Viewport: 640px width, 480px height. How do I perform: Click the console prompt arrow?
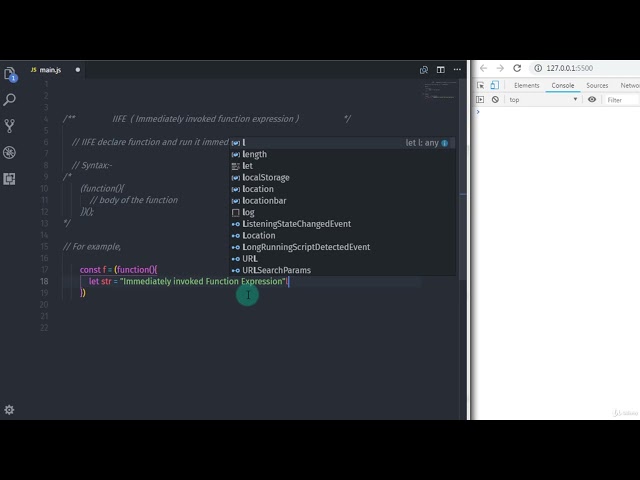[x=478, y=111]
